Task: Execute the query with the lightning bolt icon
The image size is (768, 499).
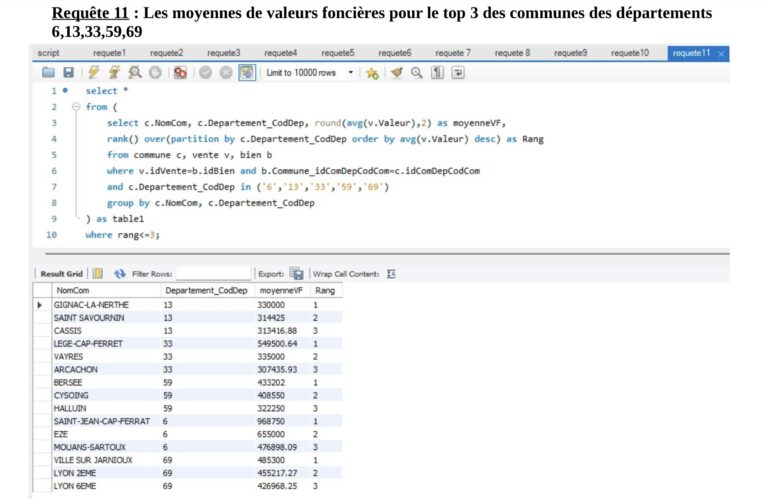Action: point(94,72)
